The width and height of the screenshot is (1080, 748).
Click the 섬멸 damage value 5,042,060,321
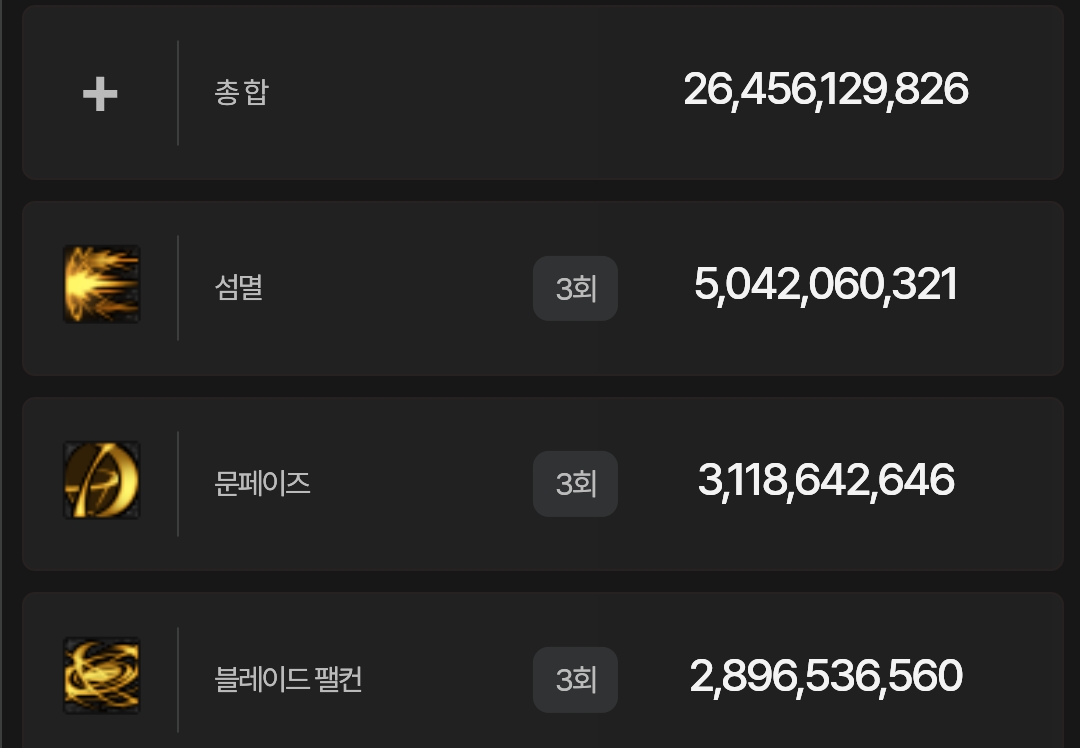pyautogui.click(x=826, y=285)
